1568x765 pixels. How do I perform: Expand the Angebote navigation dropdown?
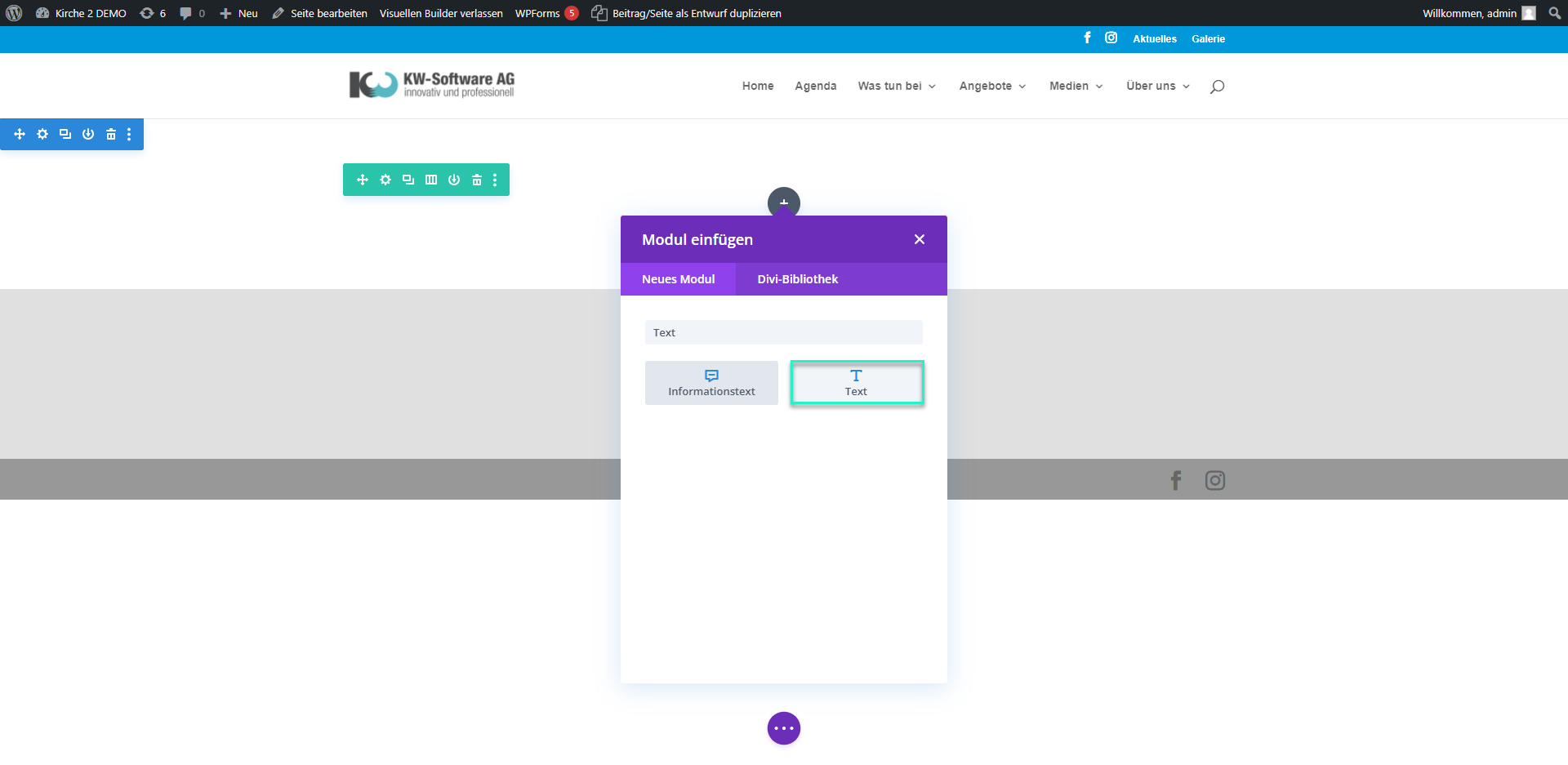click(x=992, y=86)
